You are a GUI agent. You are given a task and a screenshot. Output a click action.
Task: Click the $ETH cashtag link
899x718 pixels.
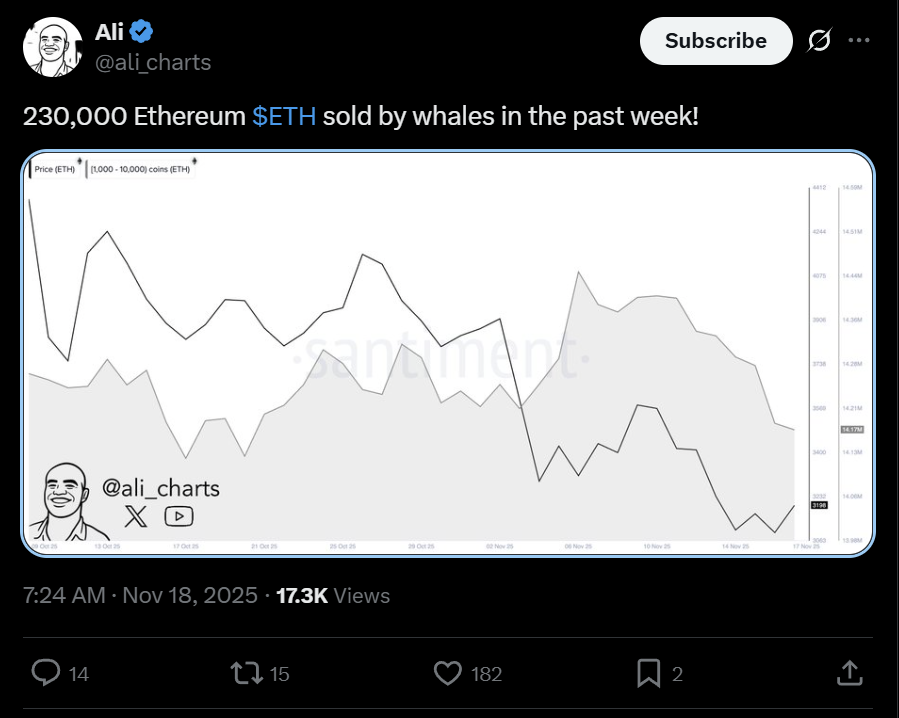coord(284,116)
